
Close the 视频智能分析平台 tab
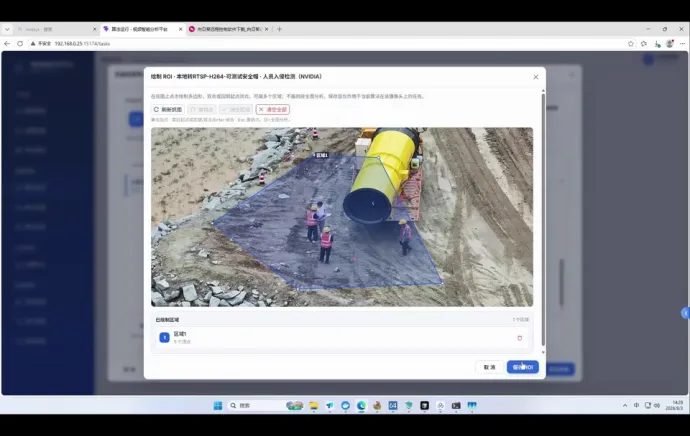(x=180, y=29)
